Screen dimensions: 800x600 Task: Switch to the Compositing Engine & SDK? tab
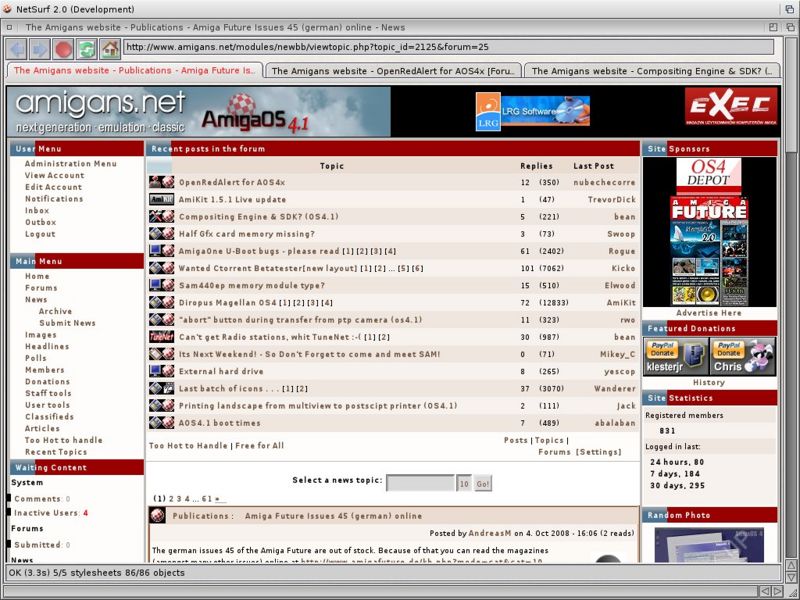[x=652, y=71]
